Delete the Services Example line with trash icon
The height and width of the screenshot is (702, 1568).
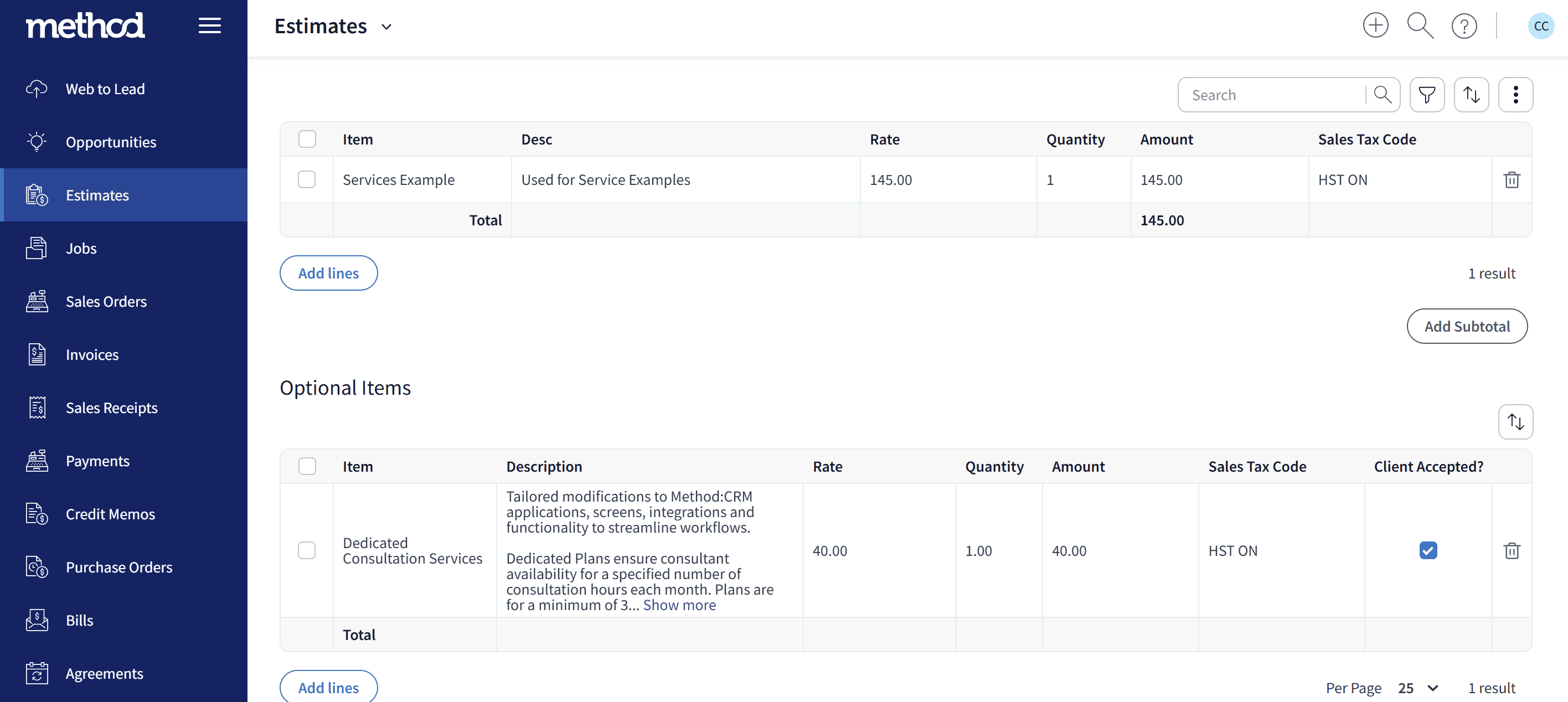[x=1512, y=179]
